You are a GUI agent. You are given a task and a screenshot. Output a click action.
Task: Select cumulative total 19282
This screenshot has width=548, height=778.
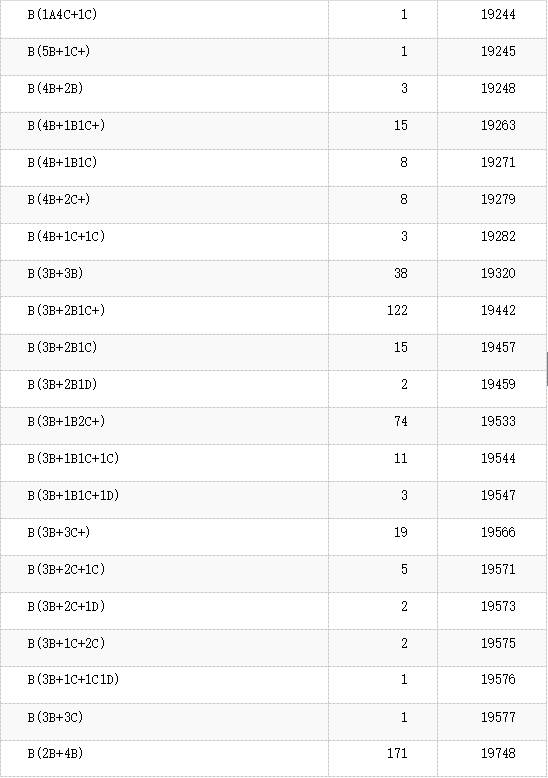498,236
